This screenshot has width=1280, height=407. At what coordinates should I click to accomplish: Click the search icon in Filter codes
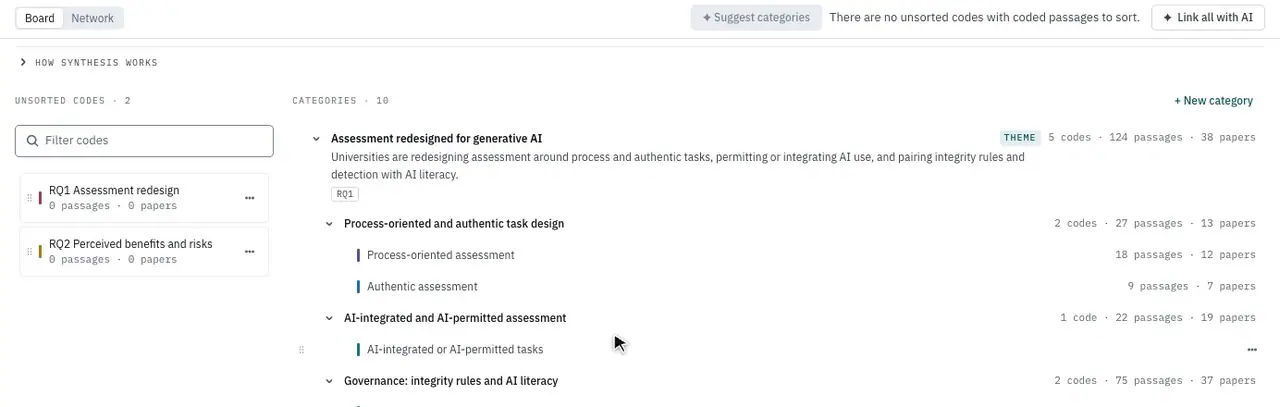pos(33,141)
